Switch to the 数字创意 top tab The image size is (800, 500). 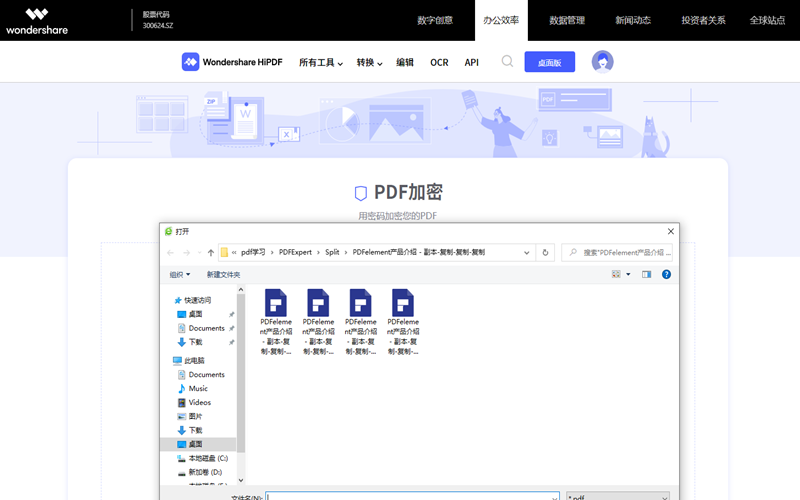tap(435, 20)
